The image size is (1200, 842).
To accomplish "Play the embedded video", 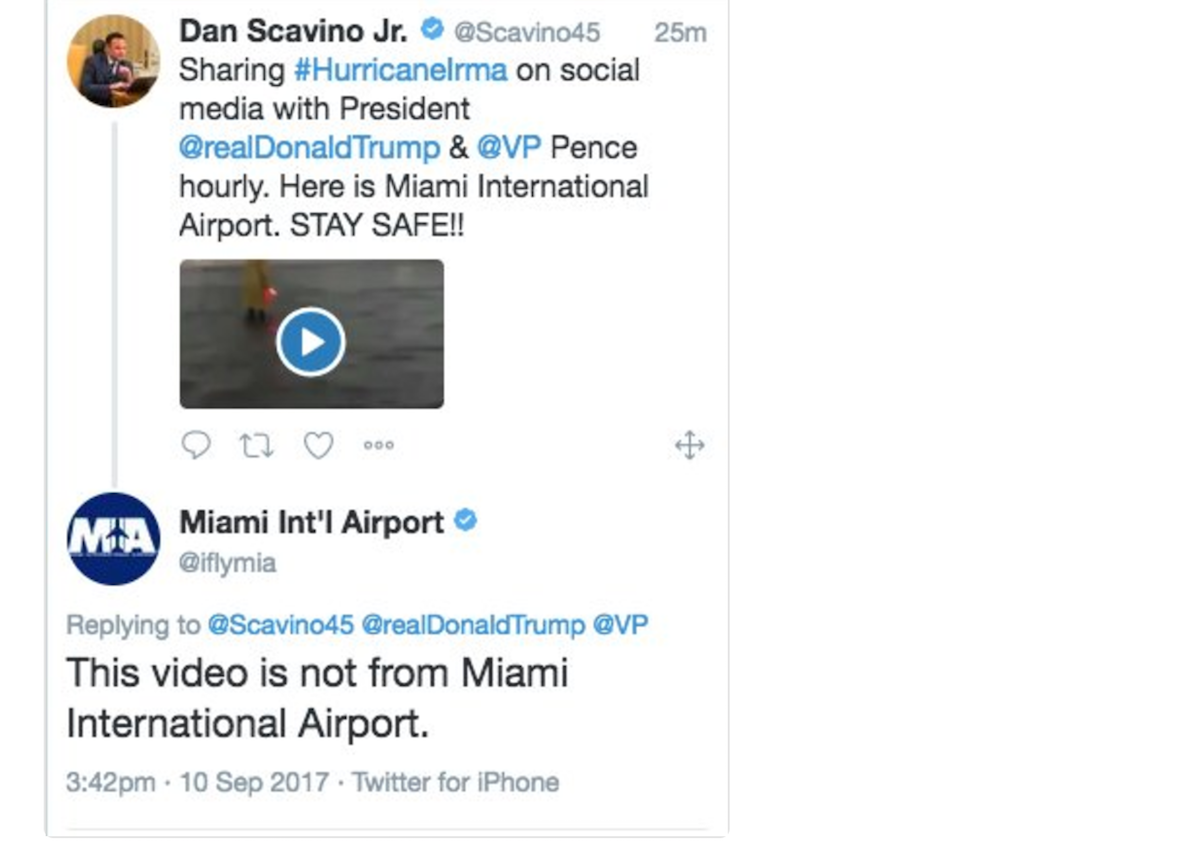I will pyautogui.click(x=311, y=342).
